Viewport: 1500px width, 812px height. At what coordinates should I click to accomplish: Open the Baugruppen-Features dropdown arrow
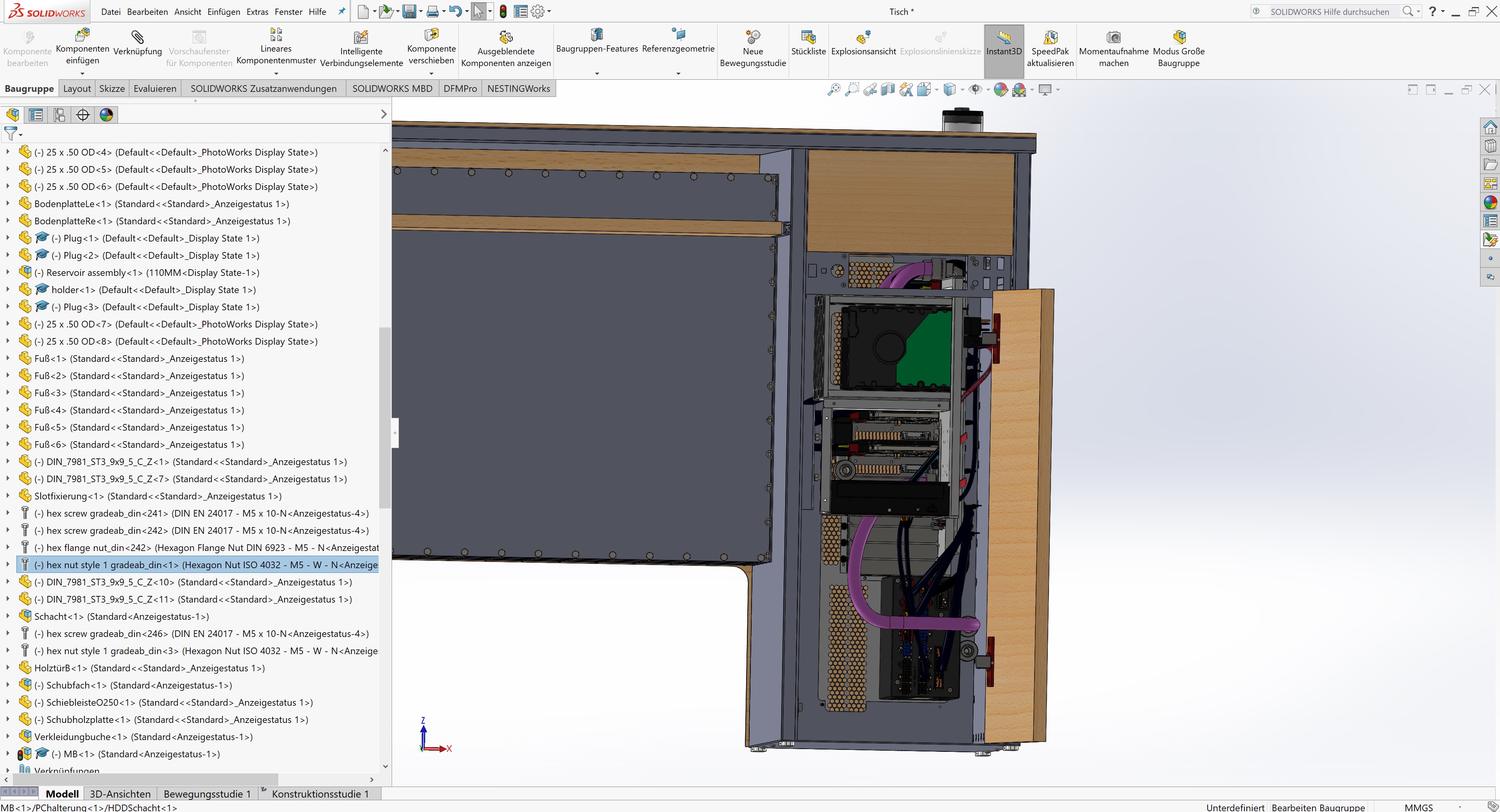point(597,73)
